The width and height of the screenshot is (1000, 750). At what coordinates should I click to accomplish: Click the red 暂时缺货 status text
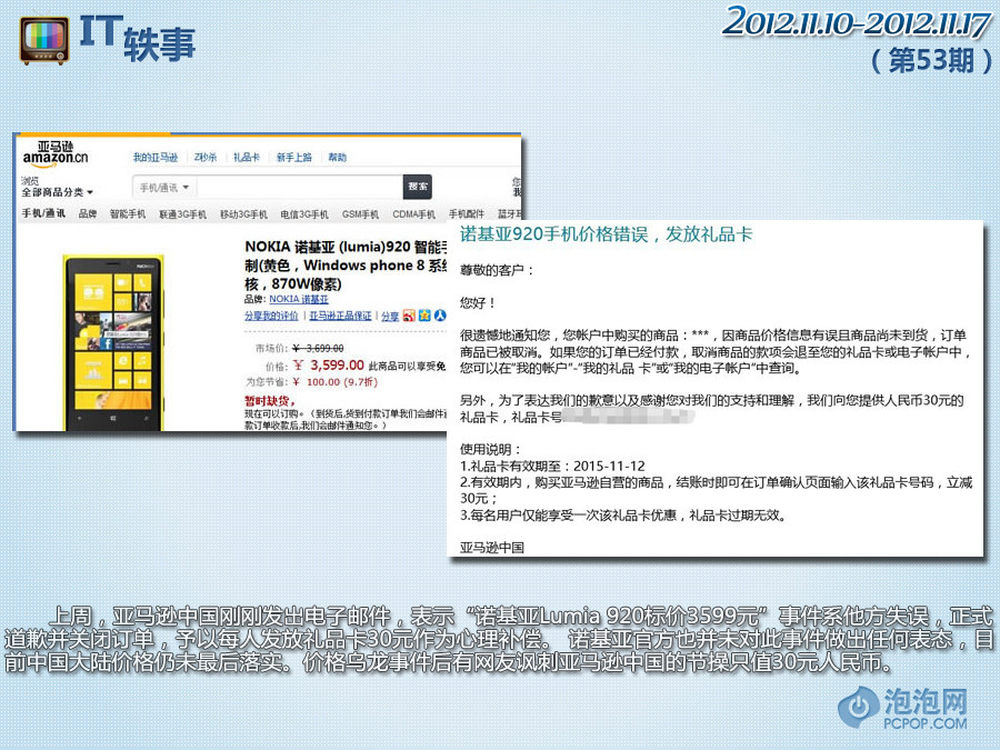point(270,401)
